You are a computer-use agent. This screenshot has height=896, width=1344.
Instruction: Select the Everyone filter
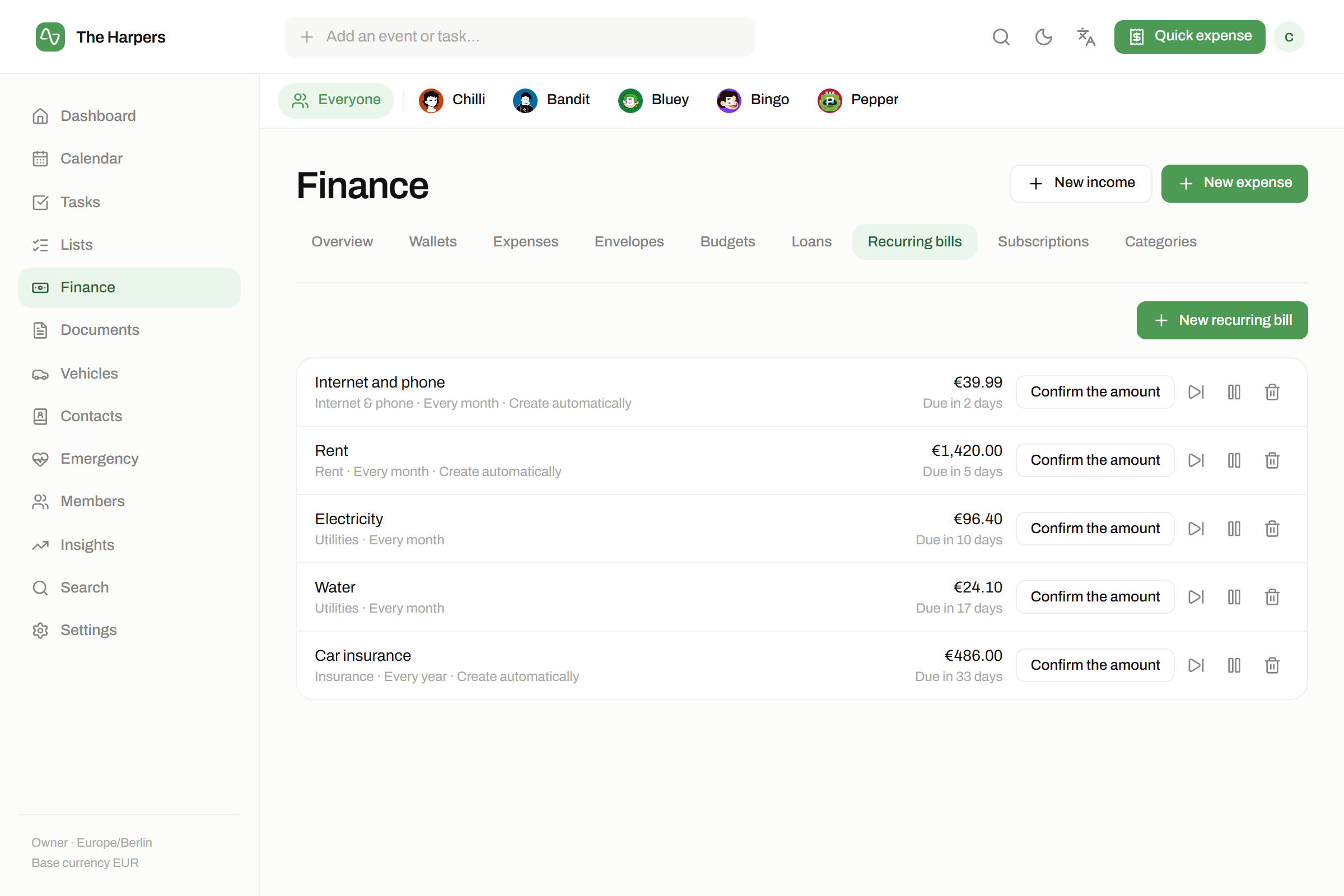[336, 101]
